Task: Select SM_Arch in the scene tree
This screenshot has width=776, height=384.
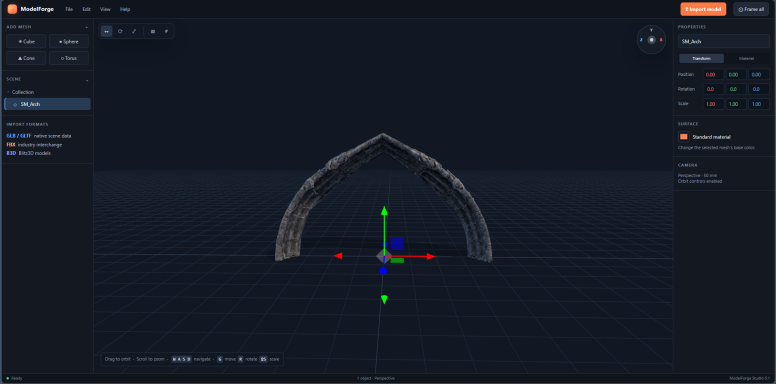Action: pos(48,104)
